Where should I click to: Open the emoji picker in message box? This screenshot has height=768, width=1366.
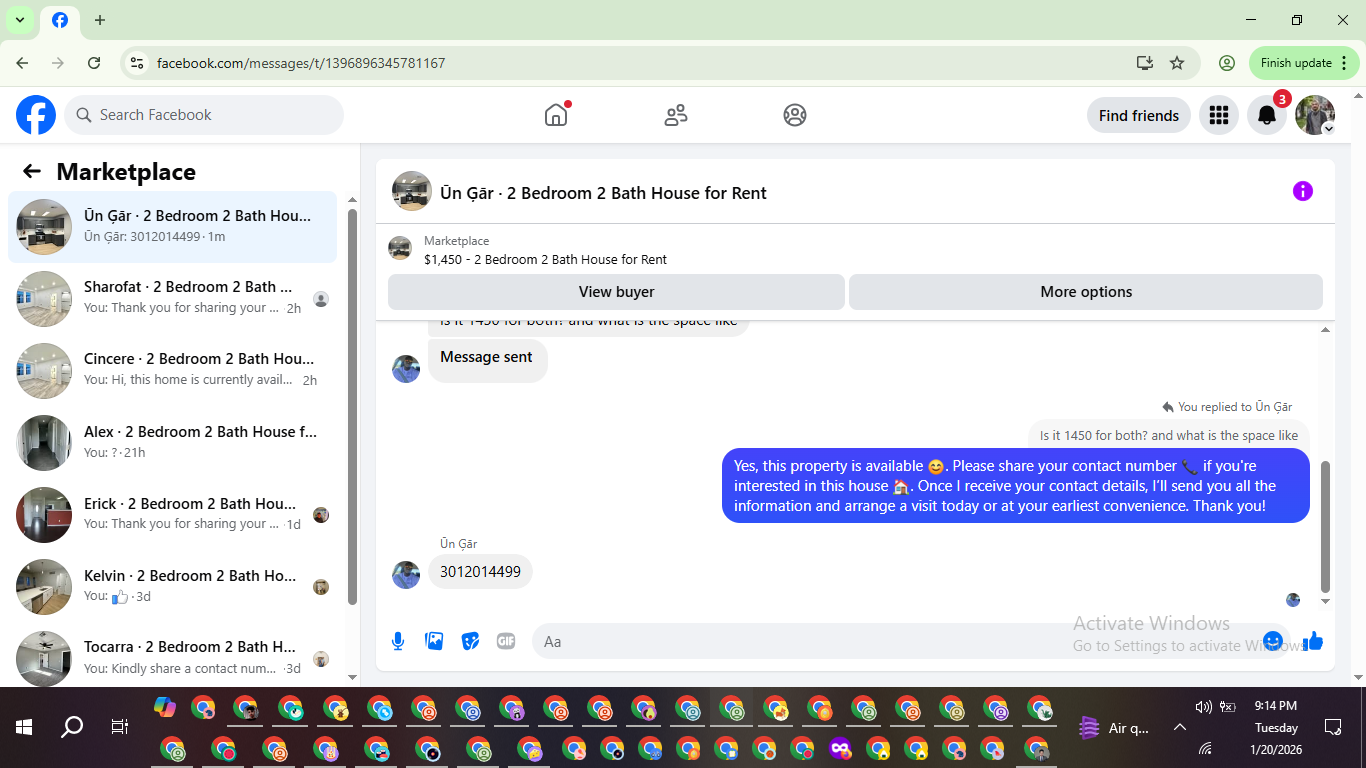[x=1273, y=641]
